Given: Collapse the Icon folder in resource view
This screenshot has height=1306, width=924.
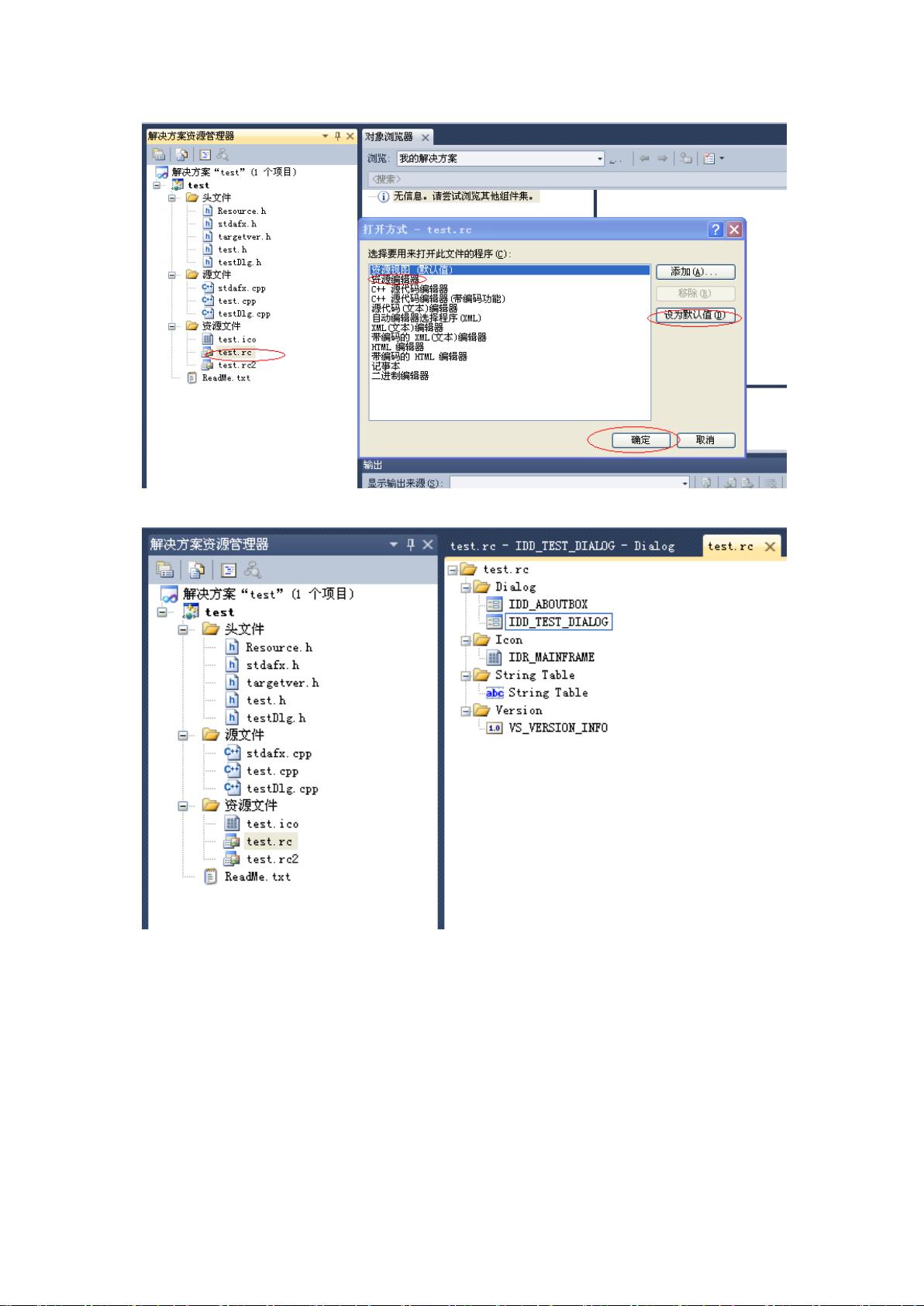Looking at the screenshot, I should (x=465, y=640).
